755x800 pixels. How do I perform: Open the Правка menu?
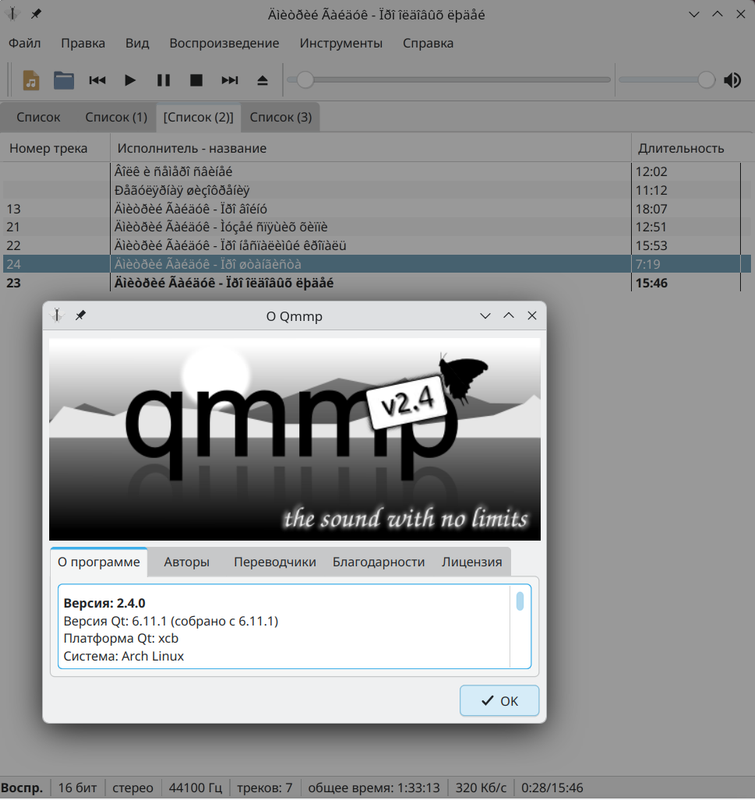(x=83, y=43)
